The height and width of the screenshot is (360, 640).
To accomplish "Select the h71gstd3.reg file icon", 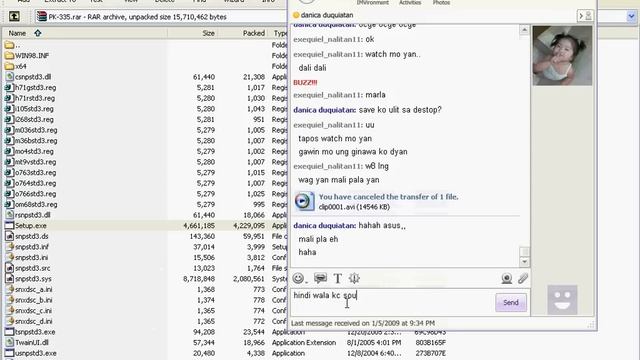I will pyautogui.click(x=9, y=87).
